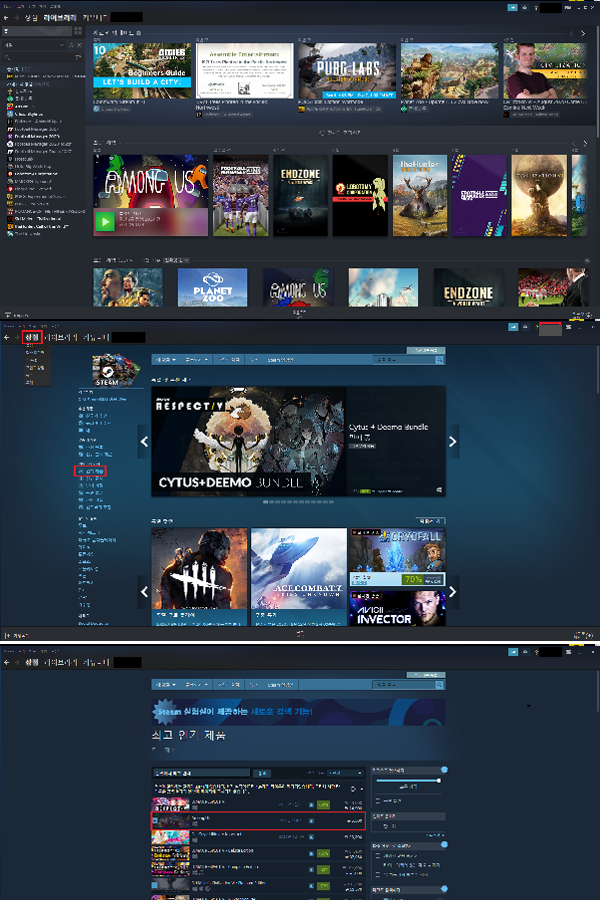Image resolution: width=600 pixels, height=900 pixels.
Task: Click the back arrow in the middle Store window
Action: click(6, 338)
